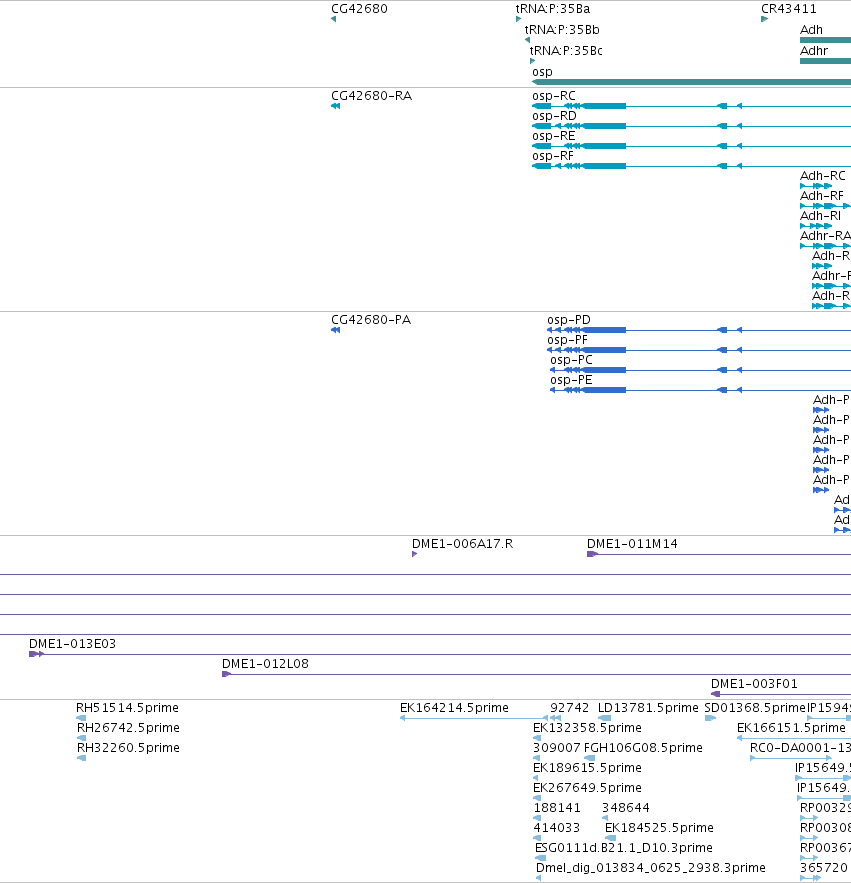
Task: Open the RH51514.5prime EST label
Action: [127, 708]
